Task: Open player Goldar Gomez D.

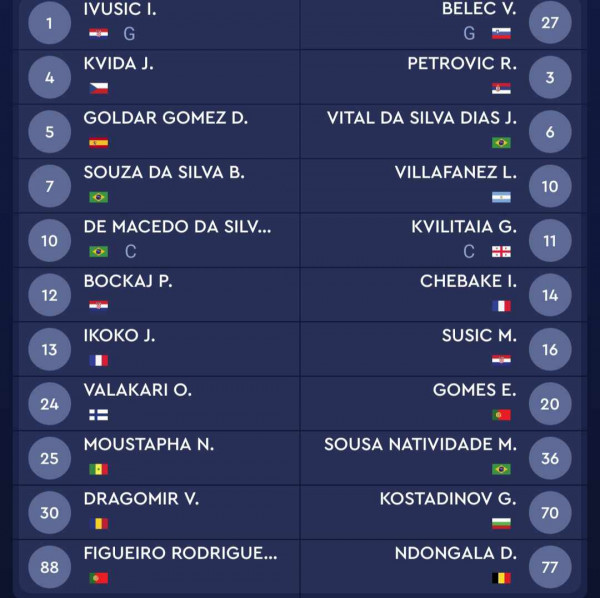Action: [166, 118]
